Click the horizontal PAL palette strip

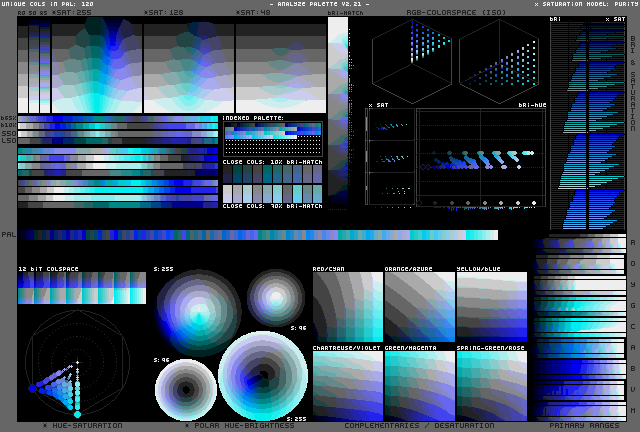(x=258, y=235)
